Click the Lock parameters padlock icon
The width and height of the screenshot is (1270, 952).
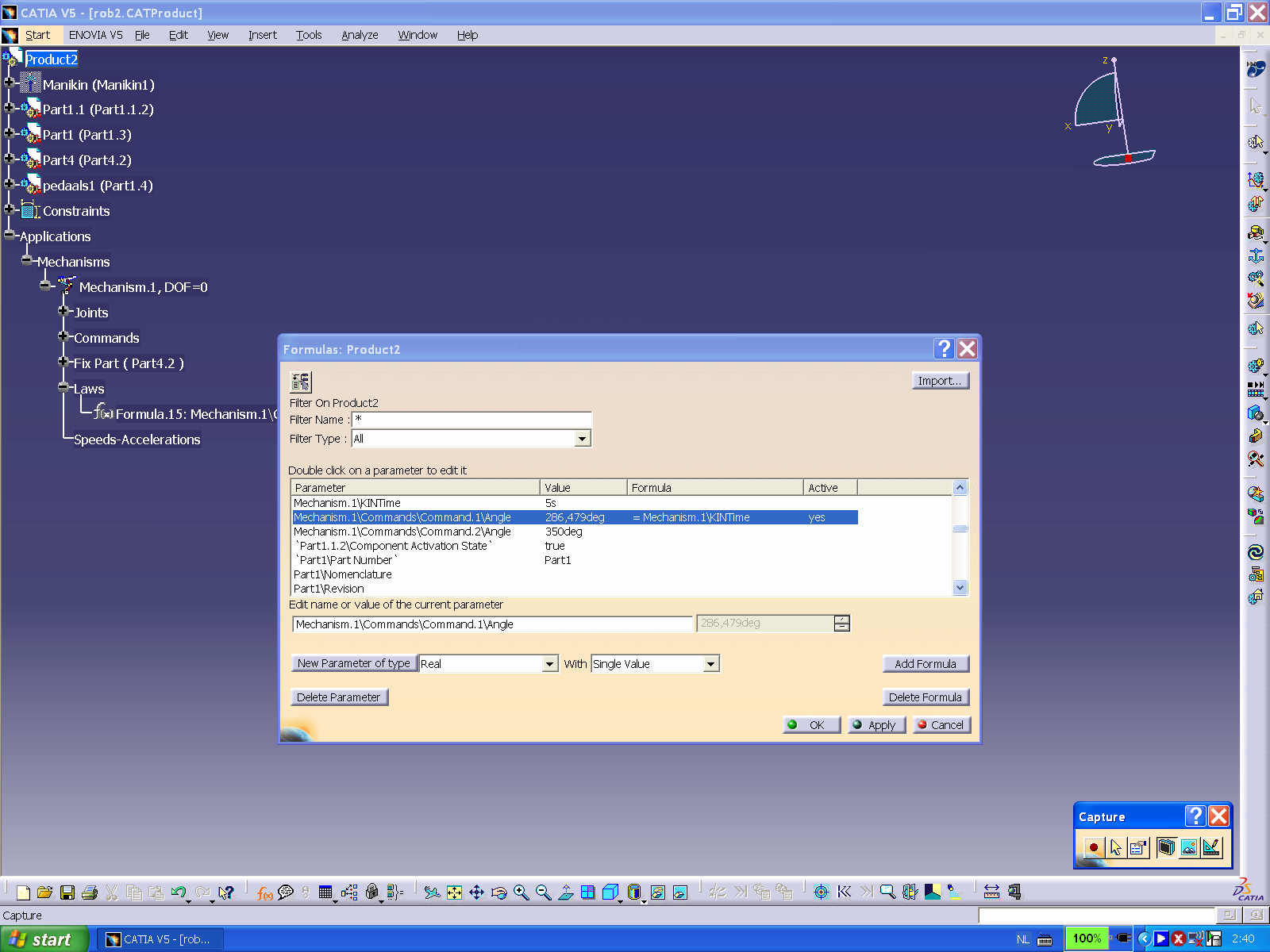[x=371, y=892]
